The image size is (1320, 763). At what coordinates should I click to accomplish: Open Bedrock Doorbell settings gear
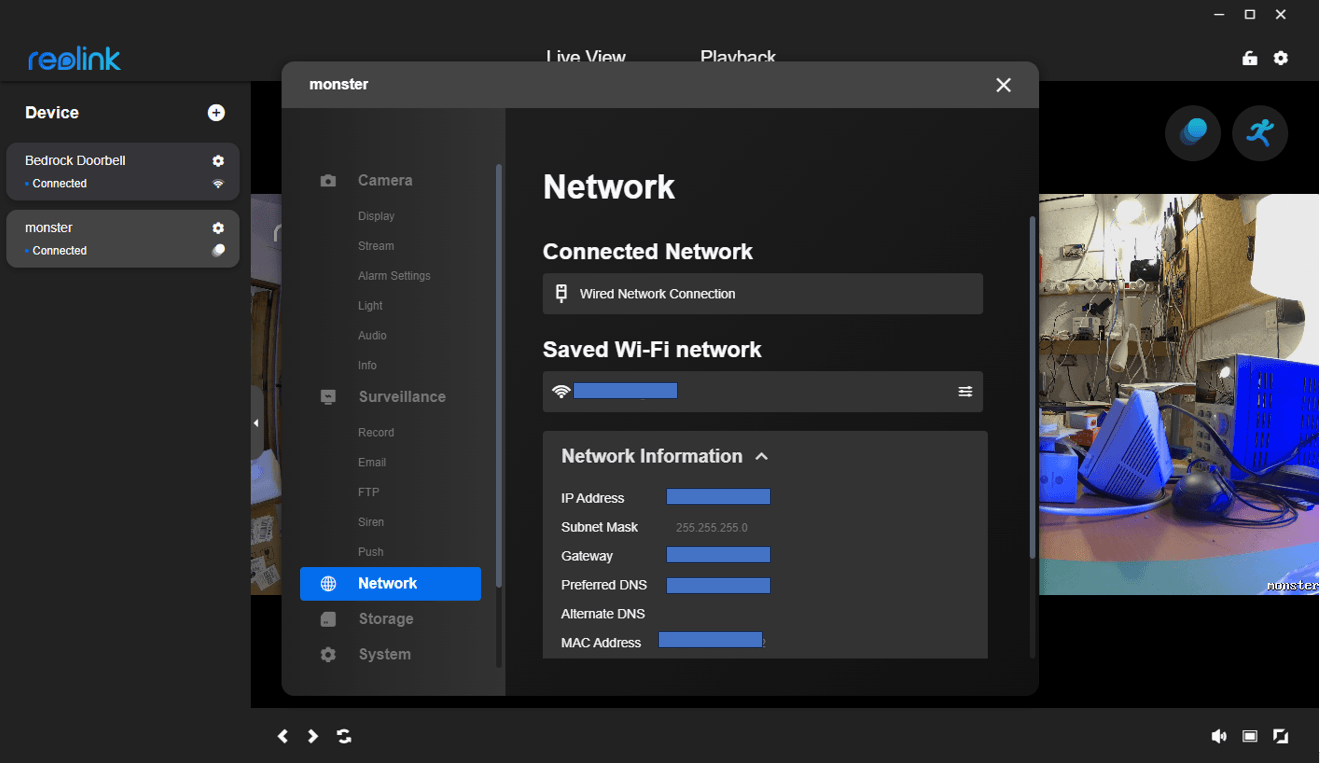pyautogui.click(x=218, y=161)
